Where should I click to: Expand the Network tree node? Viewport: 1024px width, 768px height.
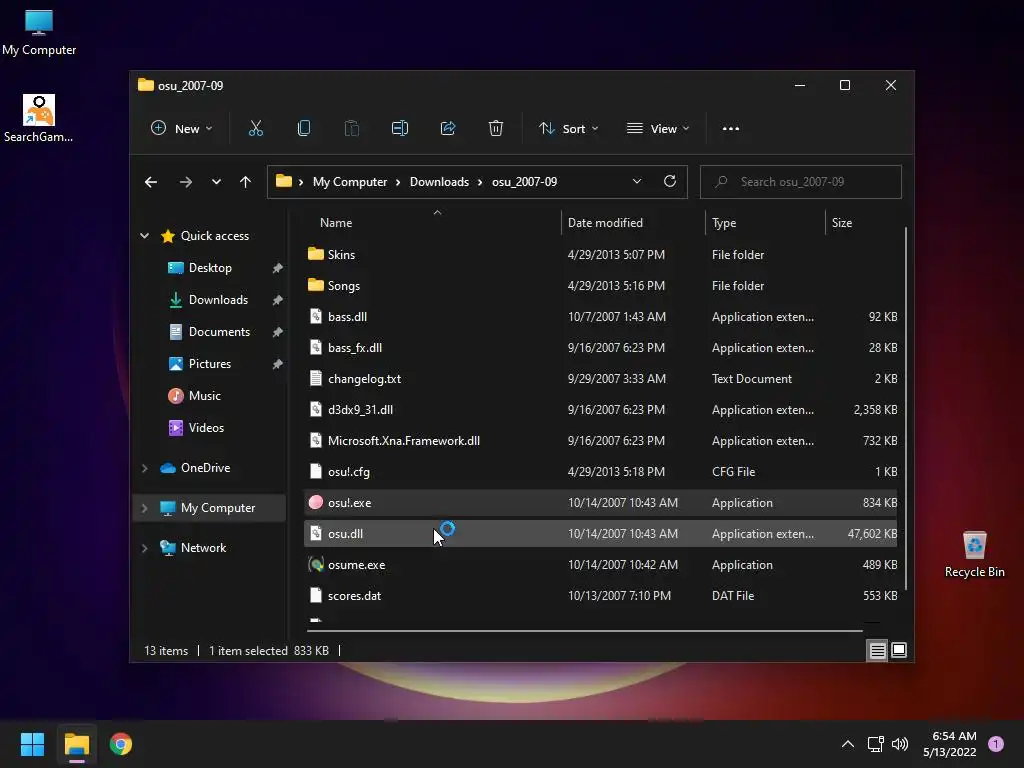(144, 548)
